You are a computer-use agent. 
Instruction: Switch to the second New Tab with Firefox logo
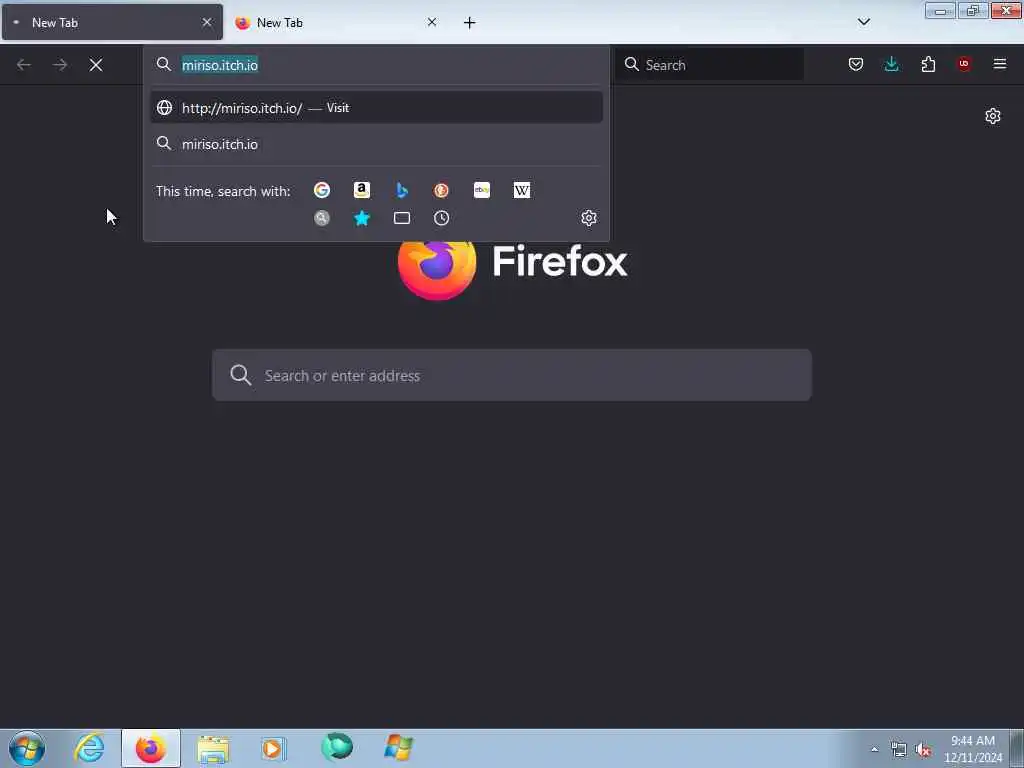pyautogui.click(x=337, y=22)
